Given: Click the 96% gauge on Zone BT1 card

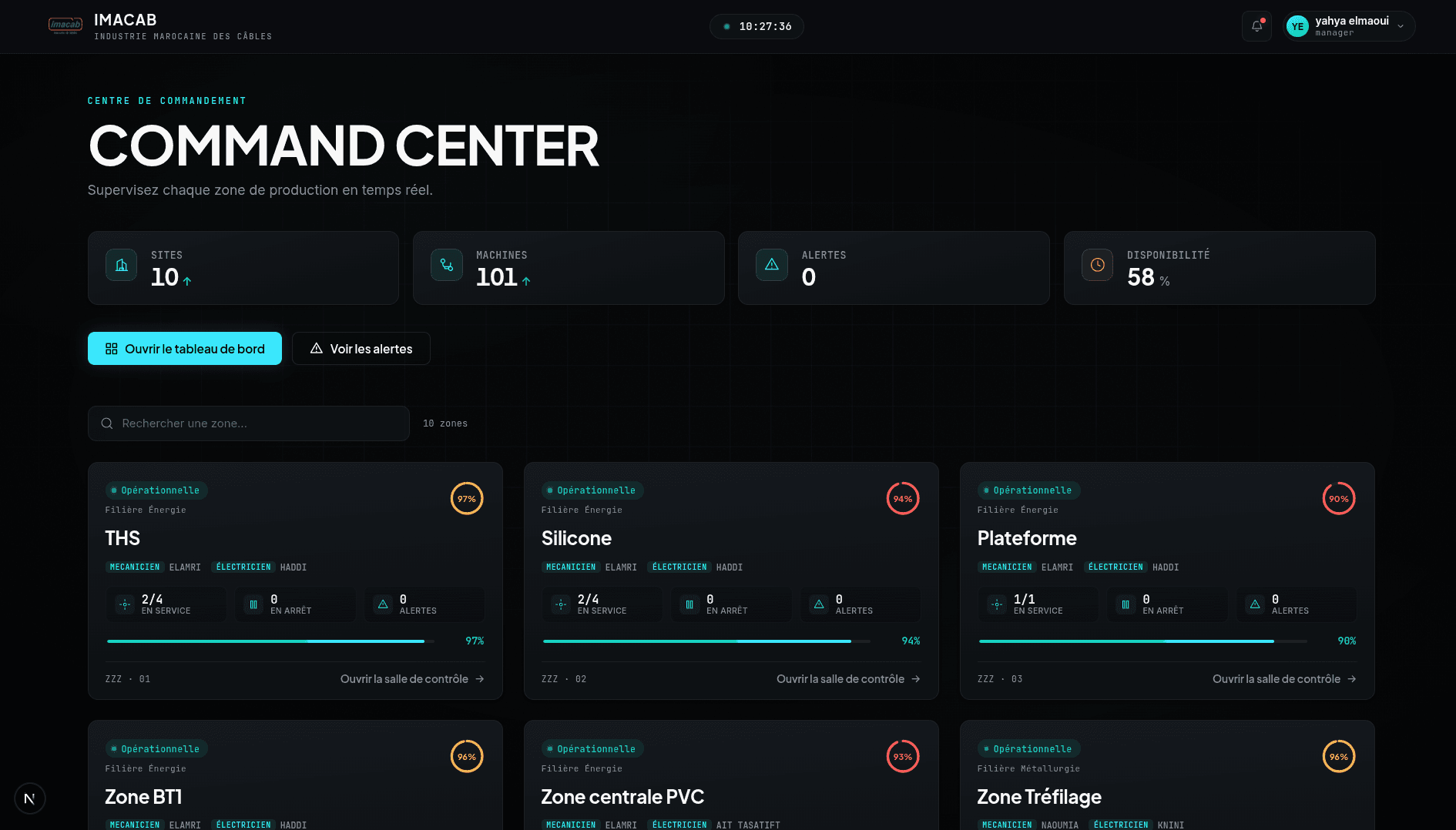Looking at the screenshot, I should click(467, 757).
